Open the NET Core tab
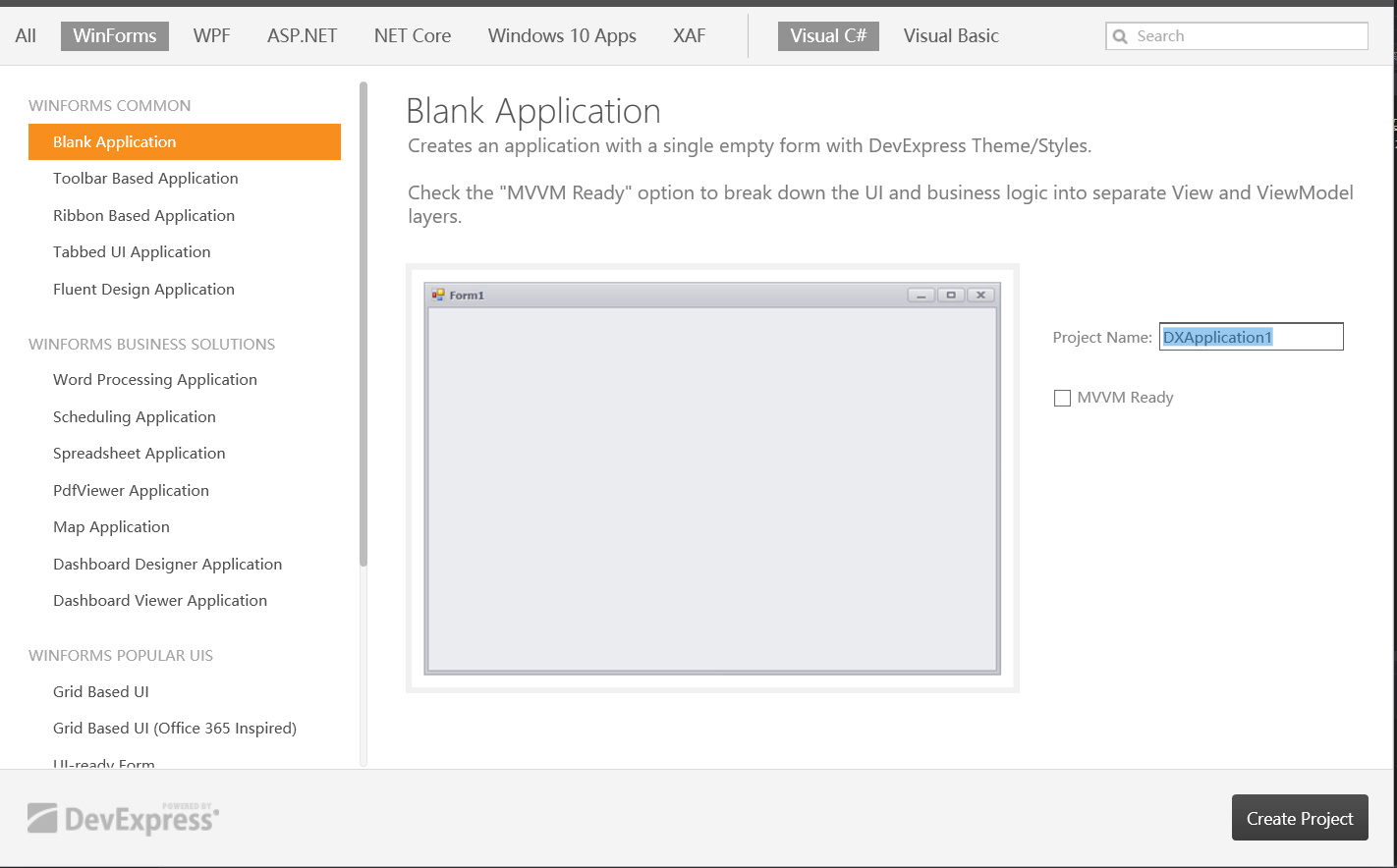This screenshot has width=1397, height=868. 413,36
